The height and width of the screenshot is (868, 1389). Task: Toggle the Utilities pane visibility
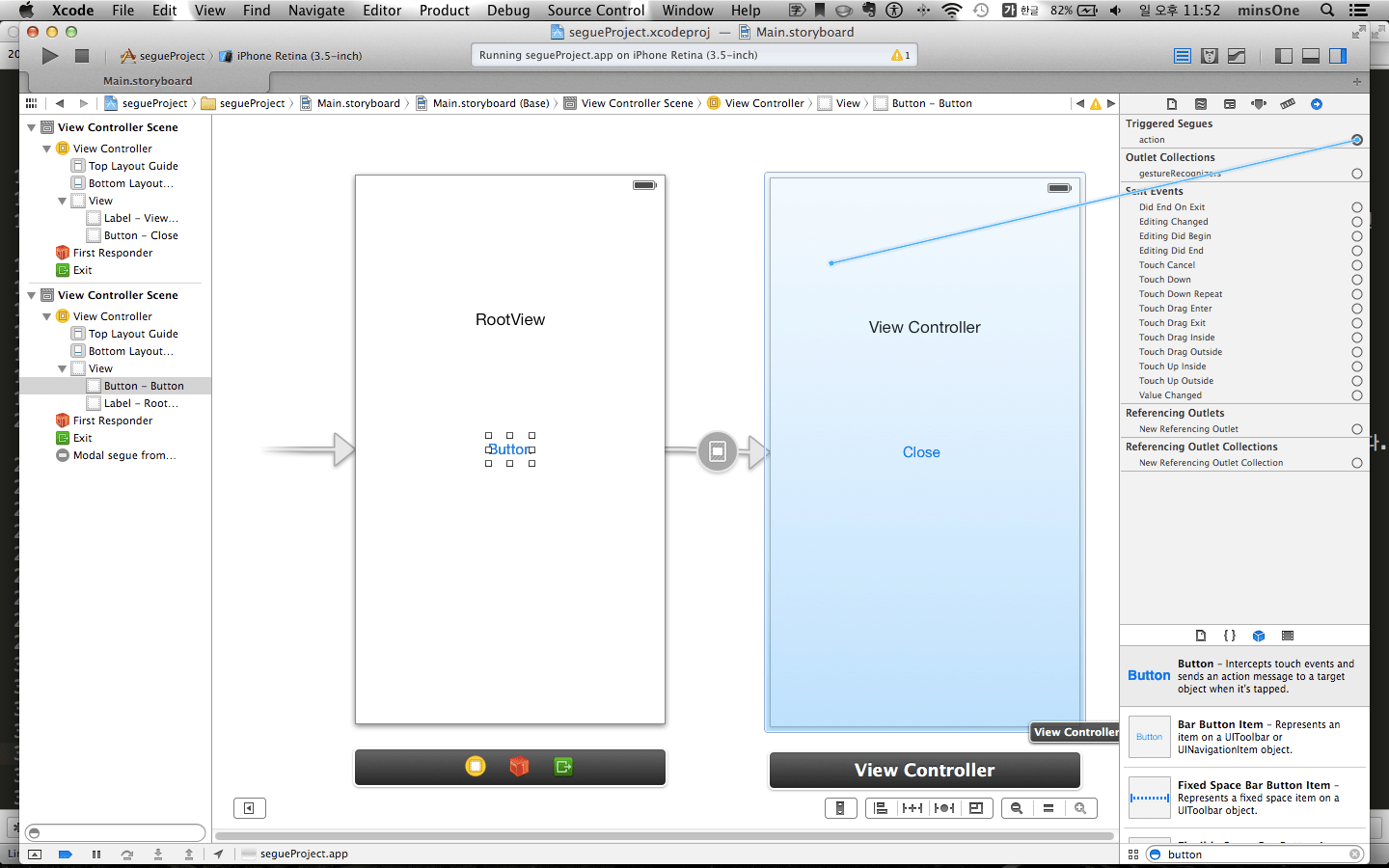click(x=1338, y=56)
